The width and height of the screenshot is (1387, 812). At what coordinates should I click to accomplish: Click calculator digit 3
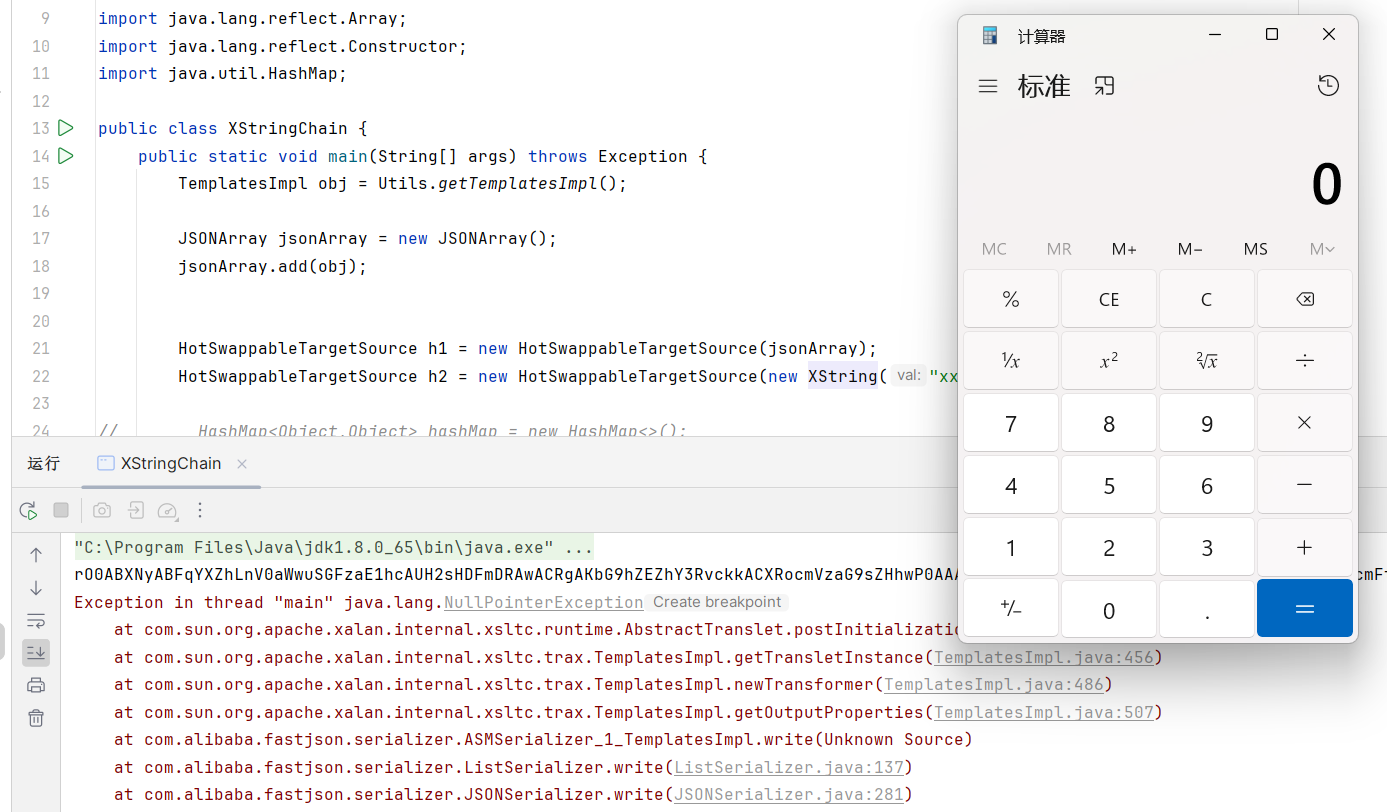click(1207, 548)
